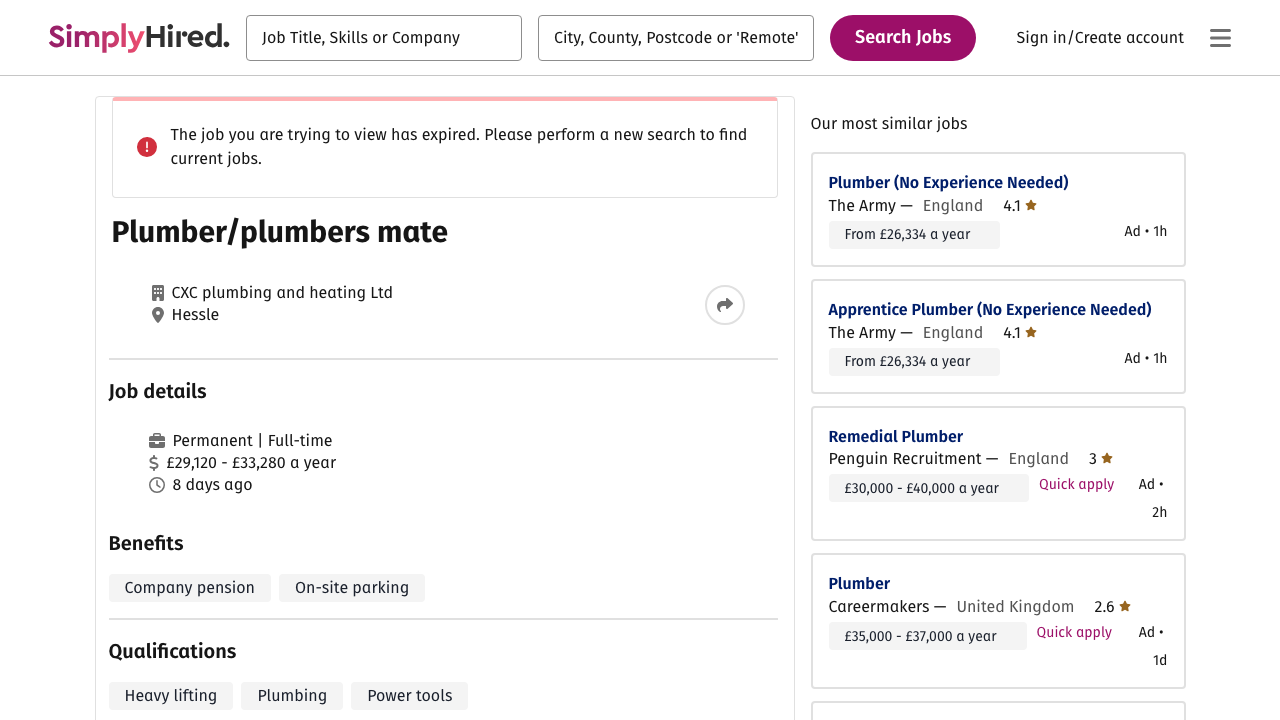Quick apply to the Remedial Plumber job
The width and height of the screenshot is (1280, 720).
tap(1076, 484)
